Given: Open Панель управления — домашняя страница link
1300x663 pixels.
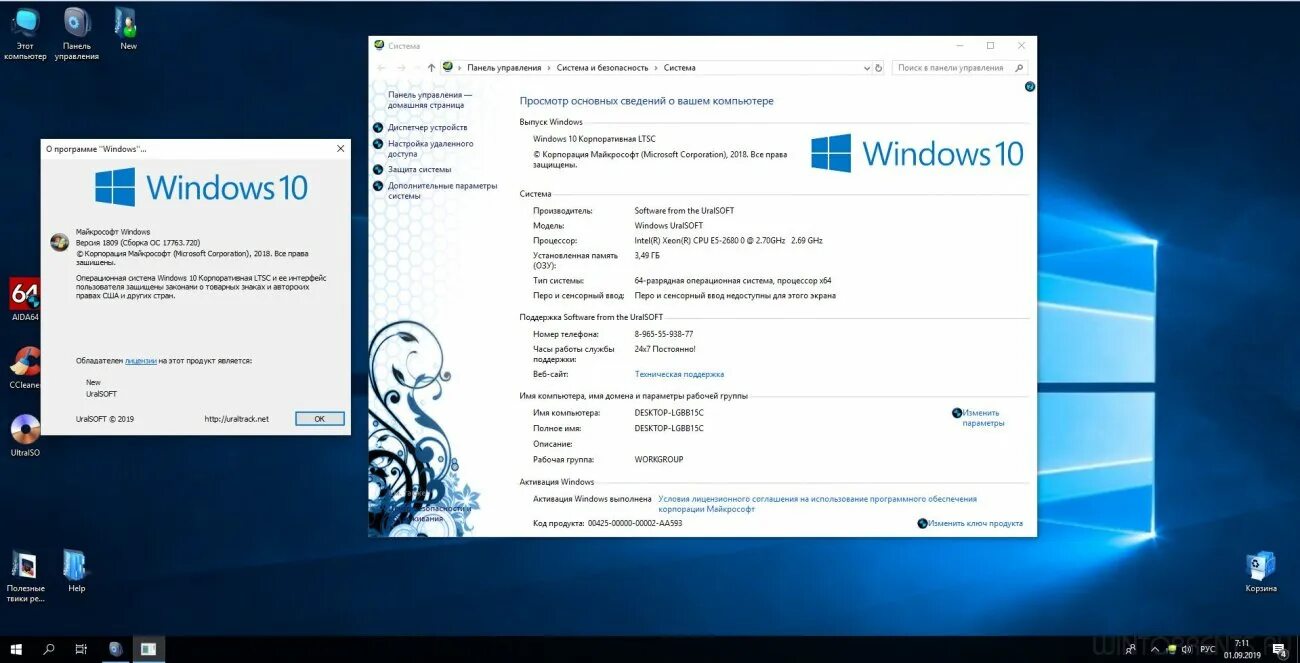Looking at the screenshot, I should [x=430, y=99].
